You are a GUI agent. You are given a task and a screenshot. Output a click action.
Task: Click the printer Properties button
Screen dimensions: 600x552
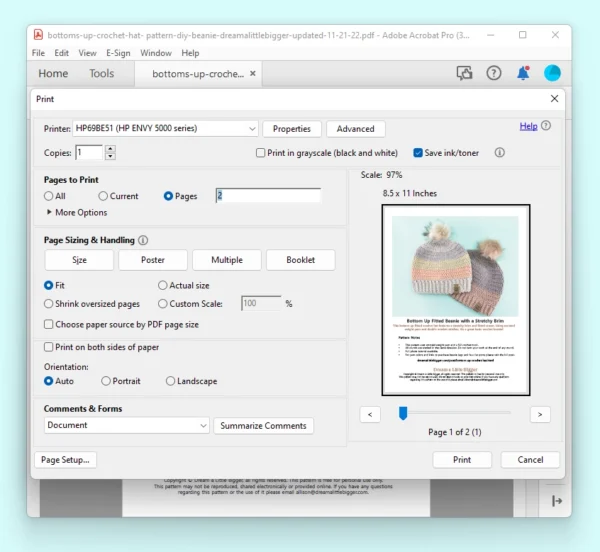[292, 129]
